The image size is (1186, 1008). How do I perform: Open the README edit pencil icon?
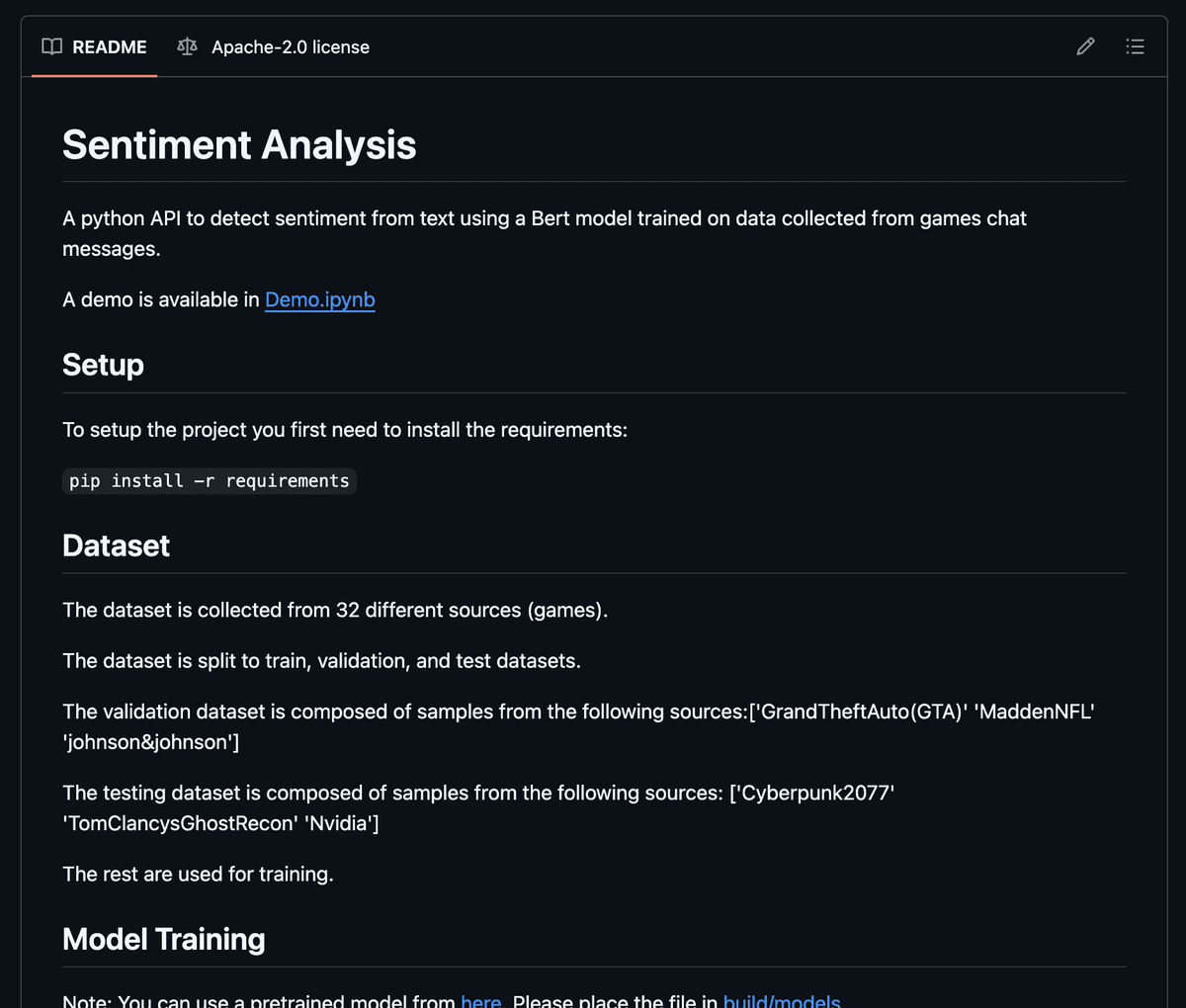point(1085,46)
